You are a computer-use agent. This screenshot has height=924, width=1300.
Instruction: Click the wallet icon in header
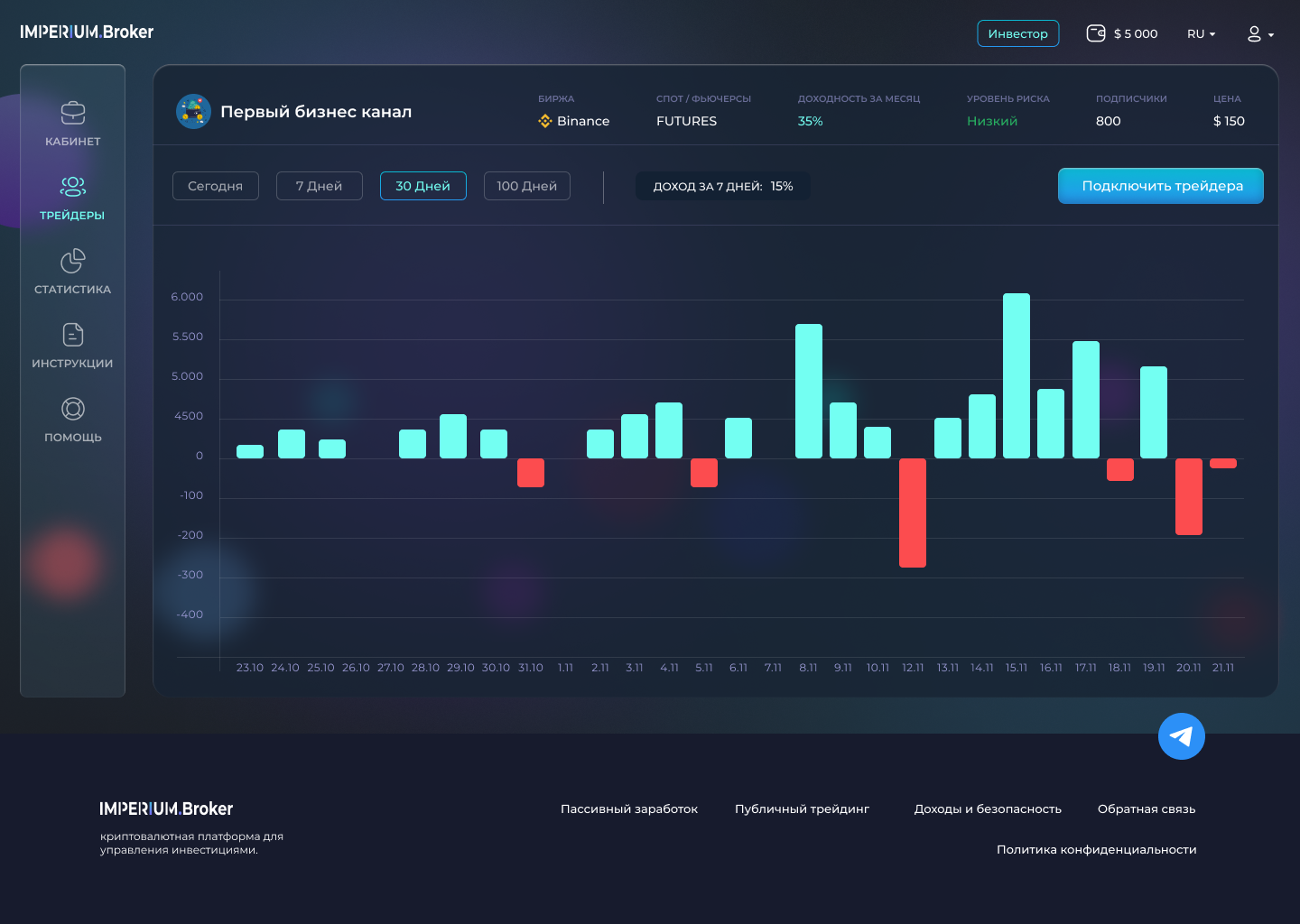click(1096, 33)
